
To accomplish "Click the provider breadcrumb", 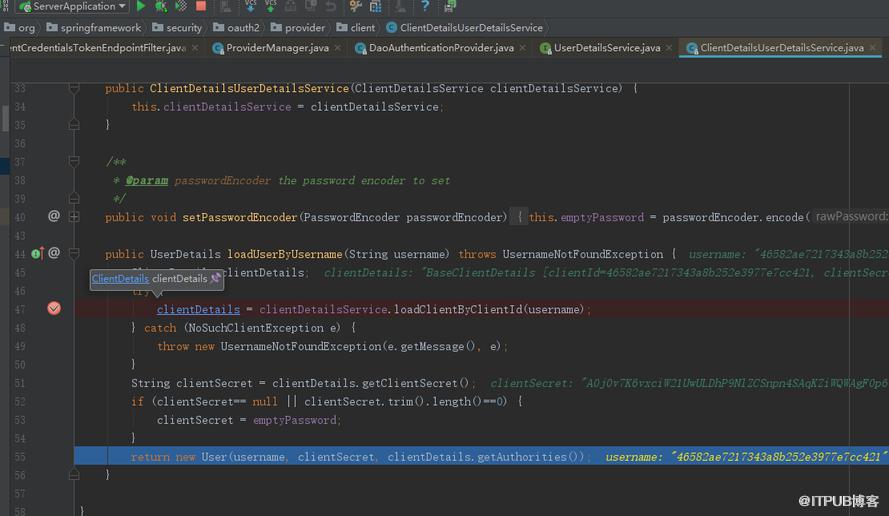I will point(298,27).
